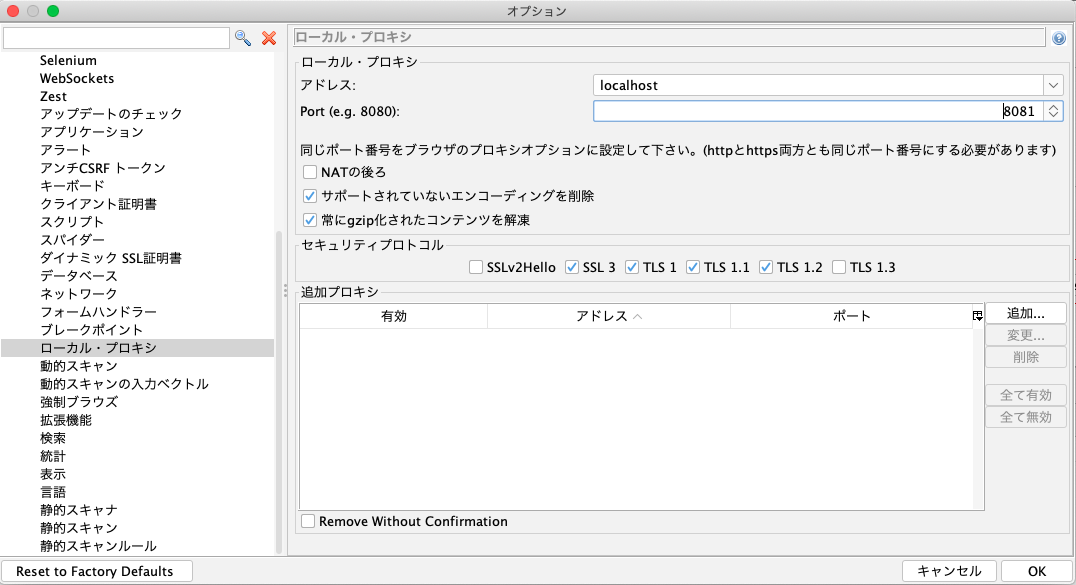Select スパイダー option

coord(72,240)
